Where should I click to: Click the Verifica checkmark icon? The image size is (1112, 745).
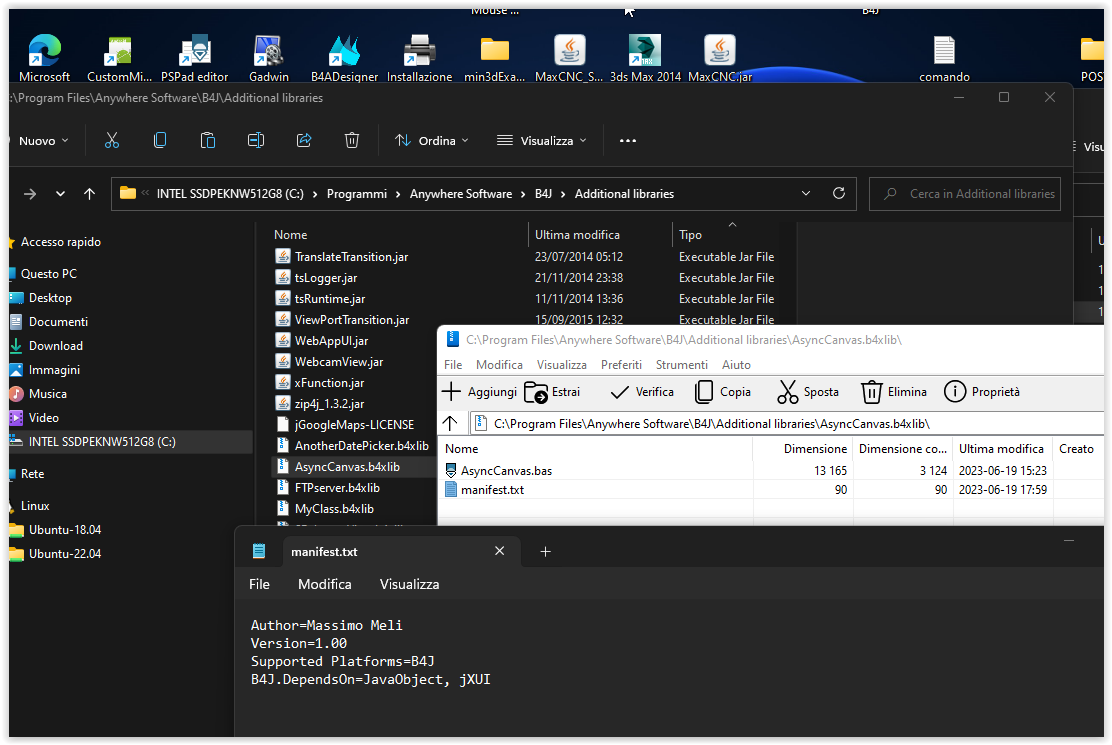(619, 392)
